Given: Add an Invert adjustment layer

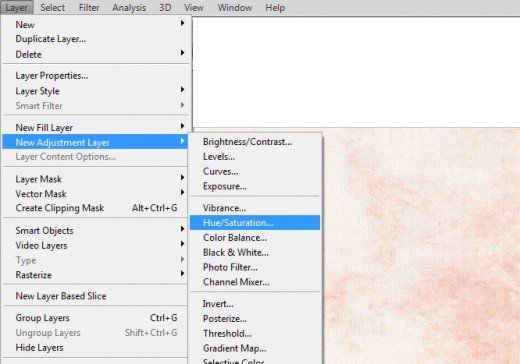Looking at the screenshot, I should click(x=255, y=304).
